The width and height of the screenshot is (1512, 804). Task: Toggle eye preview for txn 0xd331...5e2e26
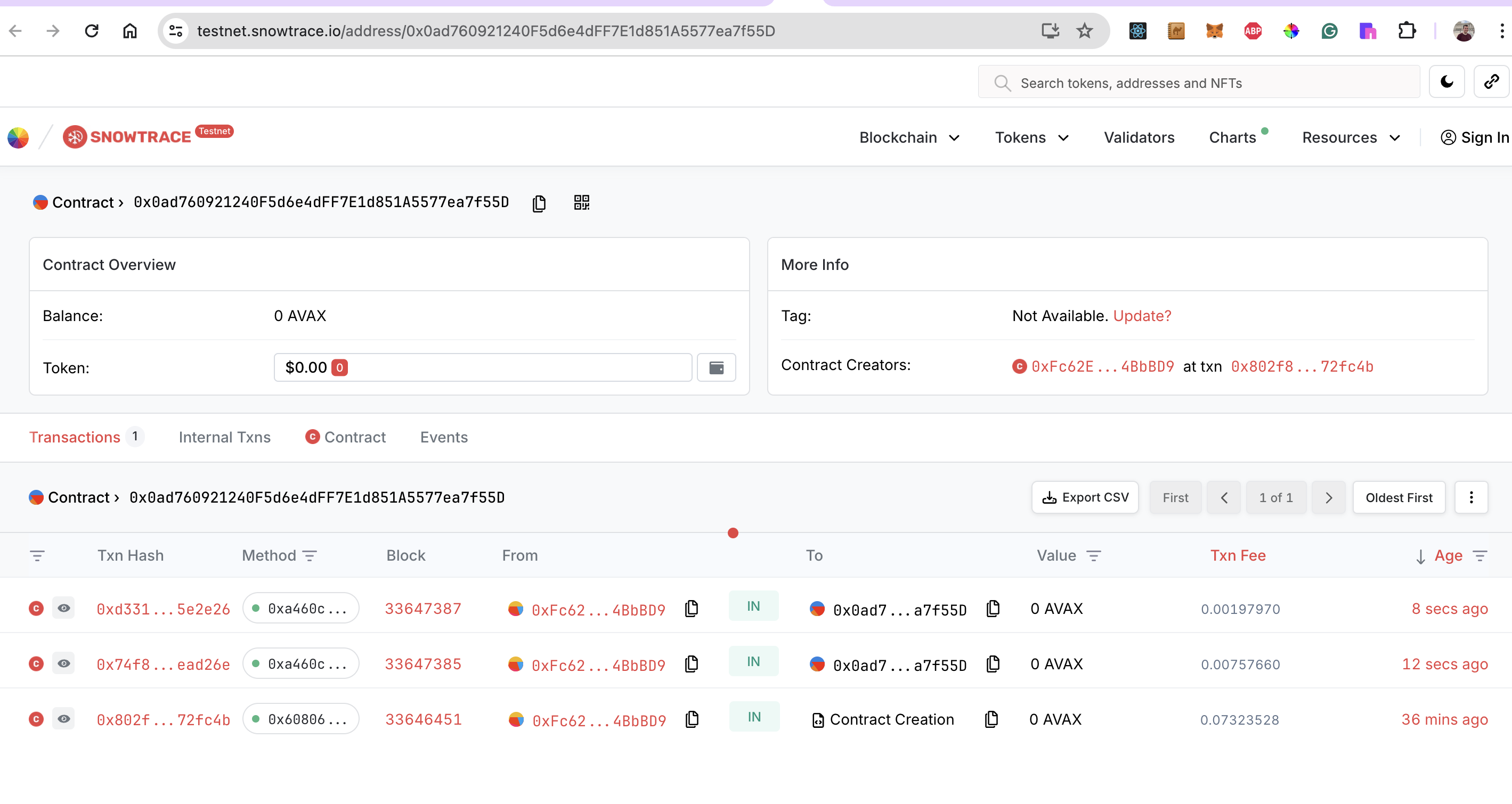(x=63, y=609)
